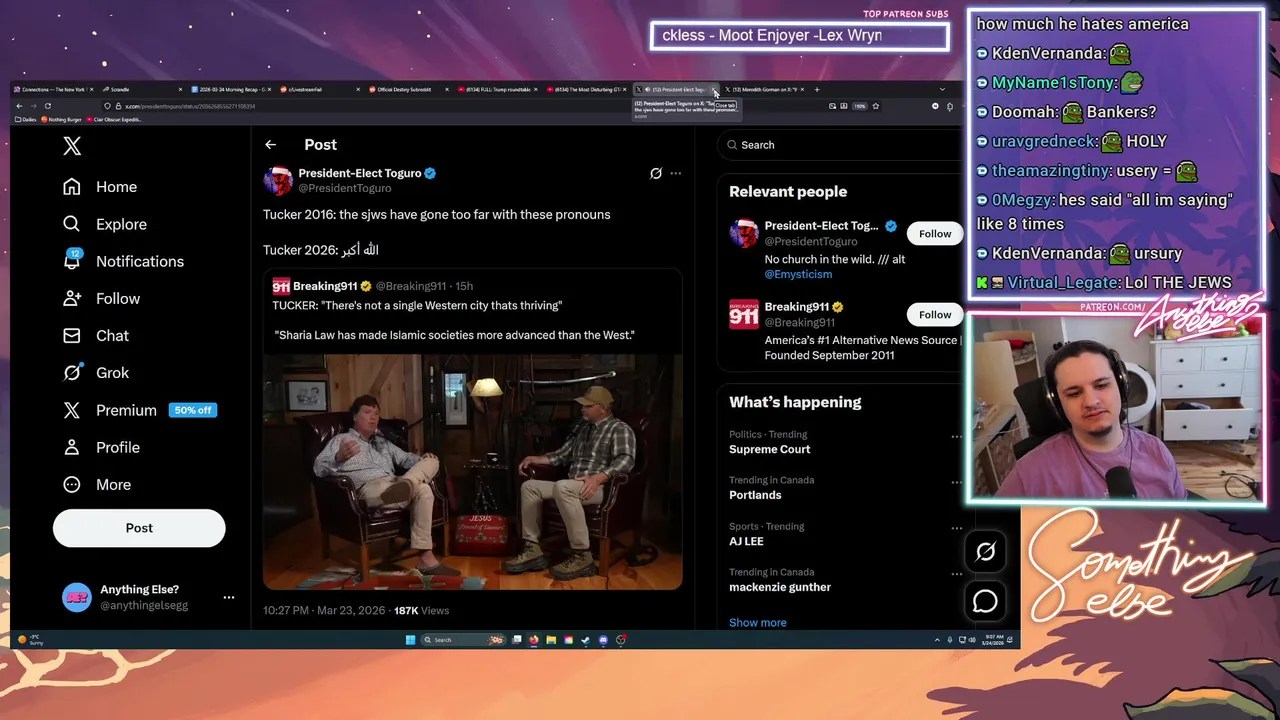This screenshot has height=720, width=1280.
Task: Click Show more under What's happening
Action: pyautogui.click(x=758, y=622)
